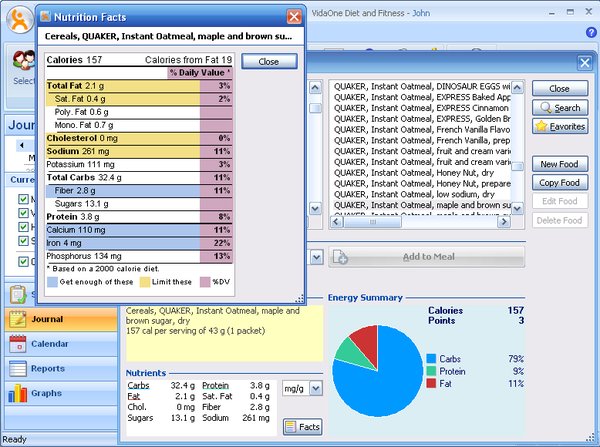Viewport: 600px width, 447px height.
Task: Open the dropdown left of Add to Meal
Action: click(x=316, y=257)
